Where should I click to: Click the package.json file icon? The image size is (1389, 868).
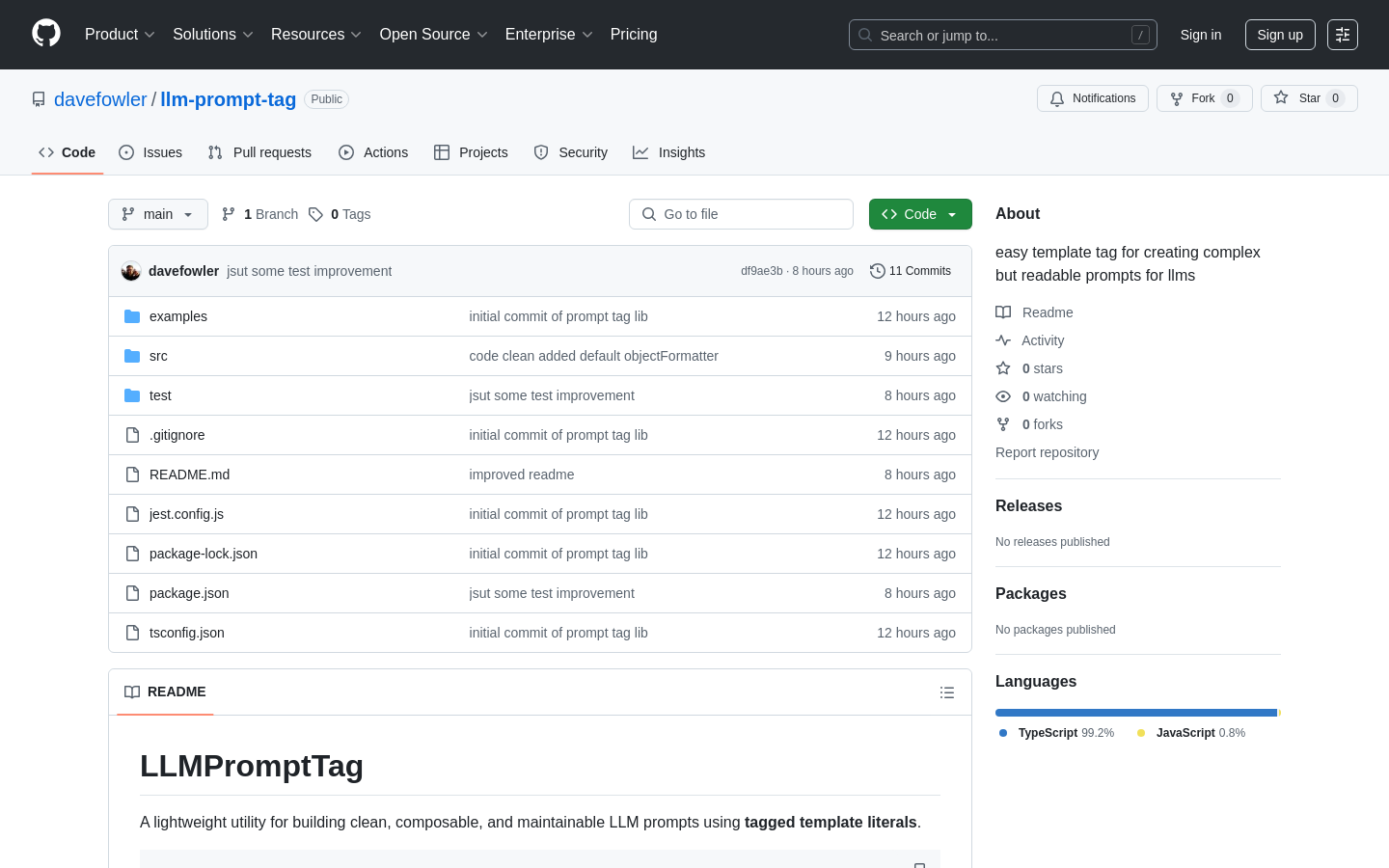[132, 593]
